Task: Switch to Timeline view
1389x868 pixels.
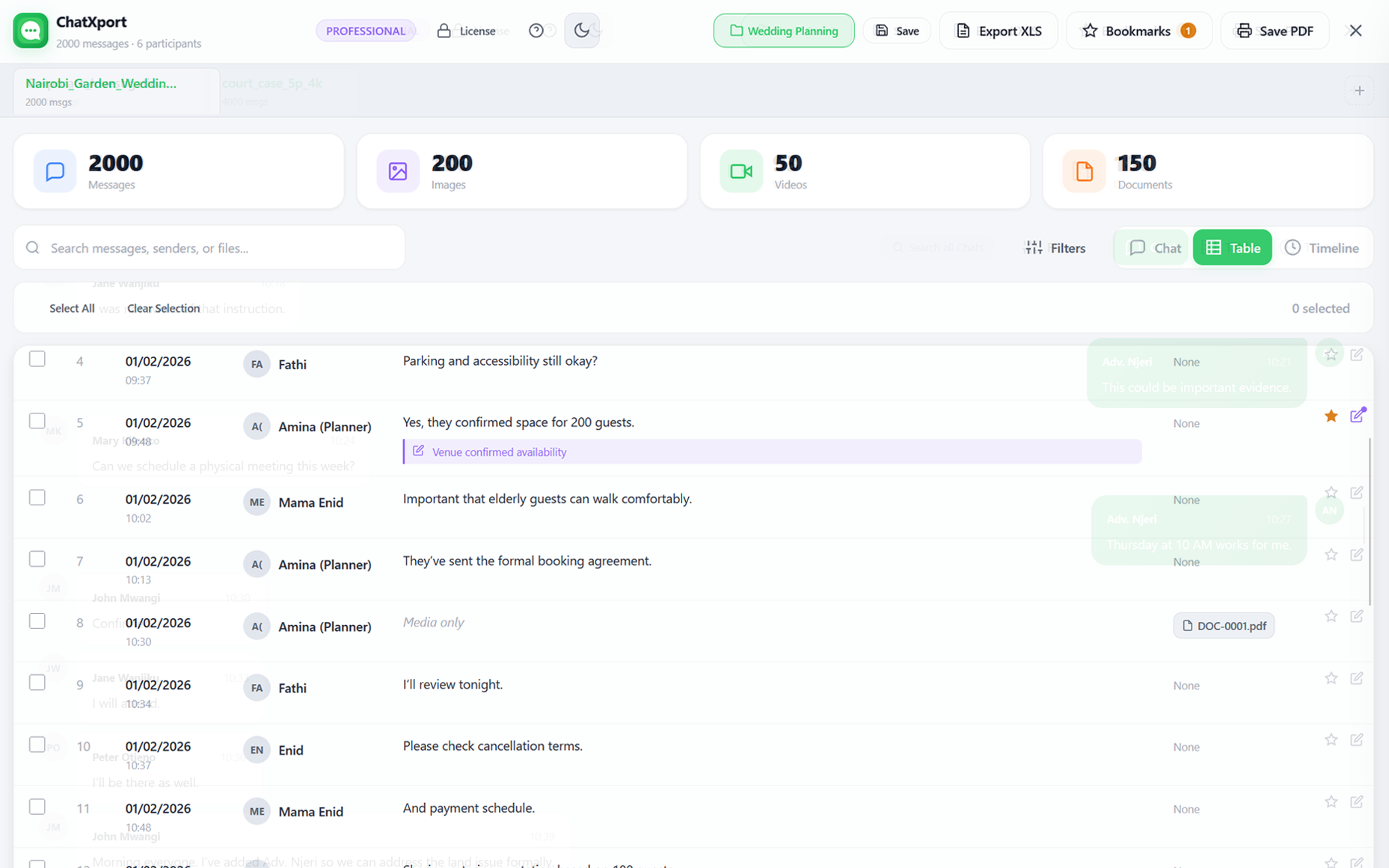Action: click(x=1322, y=248)
